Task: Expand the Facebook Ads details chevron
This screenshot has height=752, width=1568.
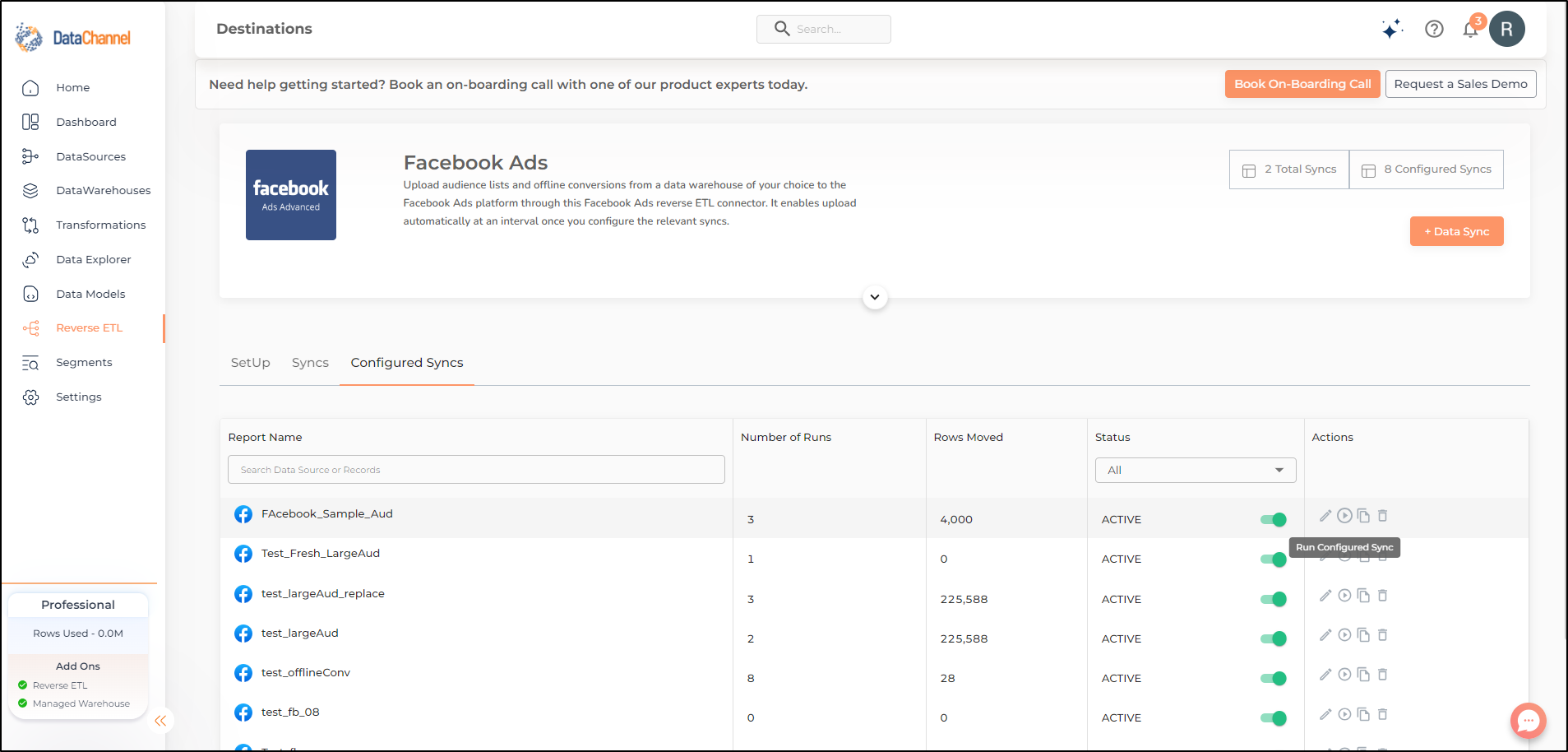Action: point(875,297)
